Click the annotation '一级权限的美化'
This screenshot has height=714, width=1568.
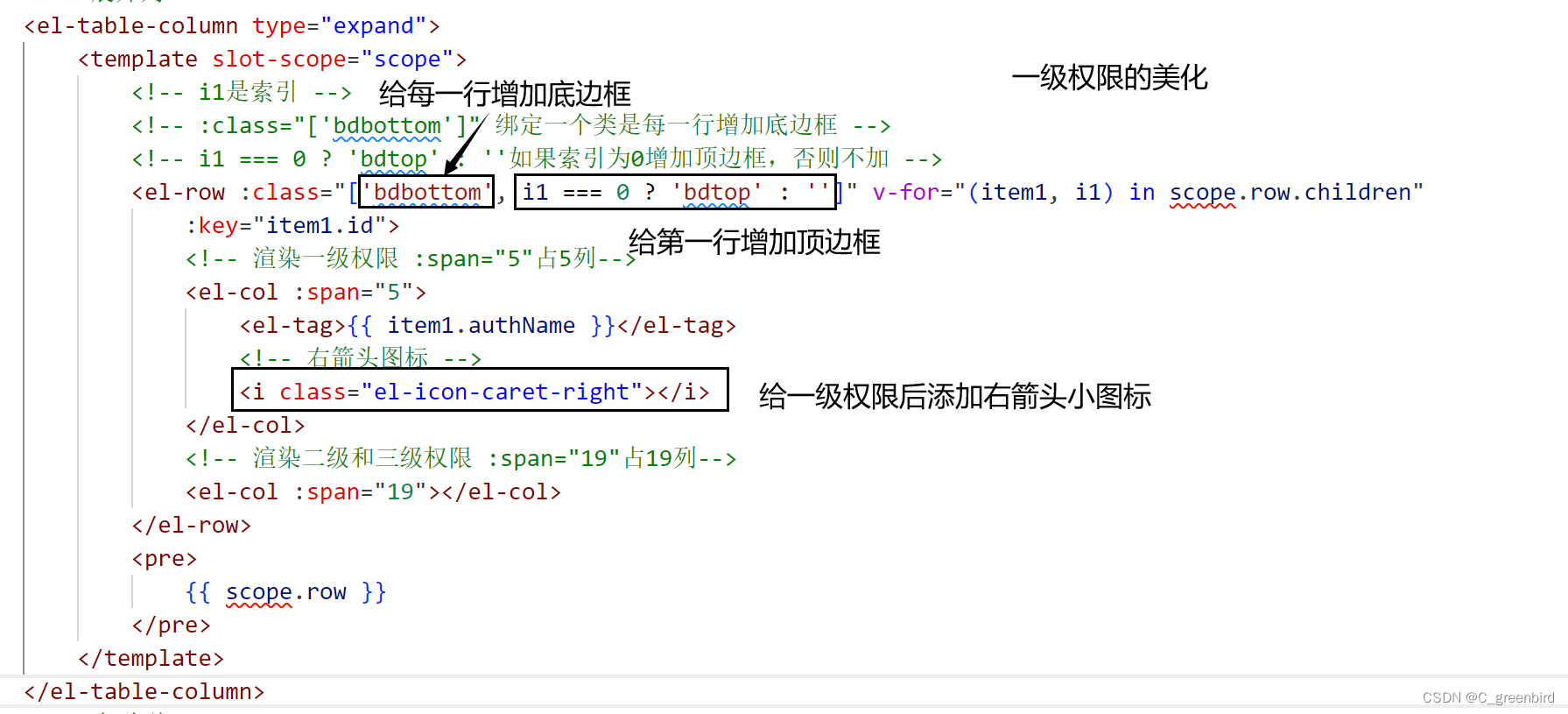1109,77
